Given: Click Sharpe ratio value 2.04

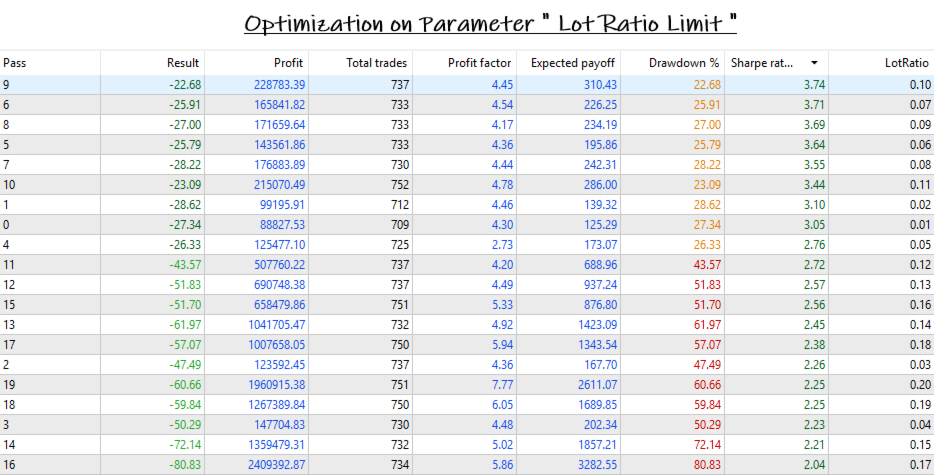Looking at the screenshot, I should [814, 464].
